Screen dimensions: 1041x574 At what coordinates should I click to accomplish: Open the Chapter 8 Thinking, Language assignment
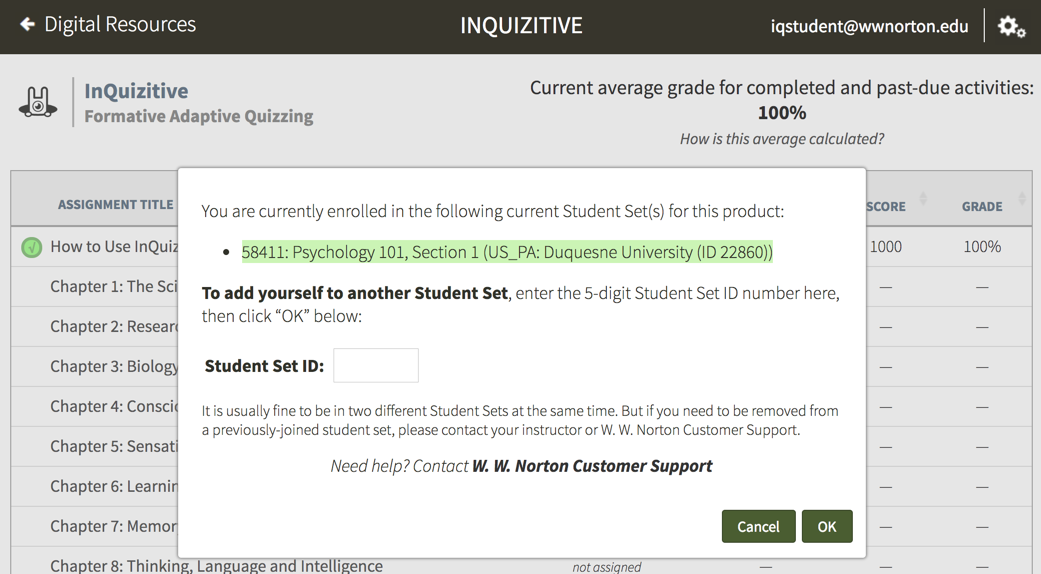(216, 565)
